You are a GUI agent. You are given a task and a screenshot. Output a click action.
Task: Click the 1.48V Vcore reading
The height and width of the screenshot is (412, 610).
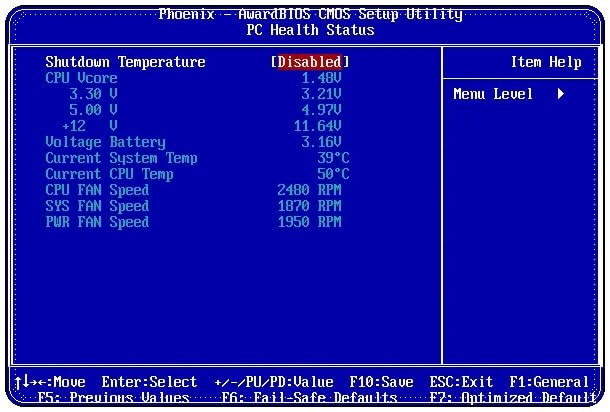coord(321,78)
